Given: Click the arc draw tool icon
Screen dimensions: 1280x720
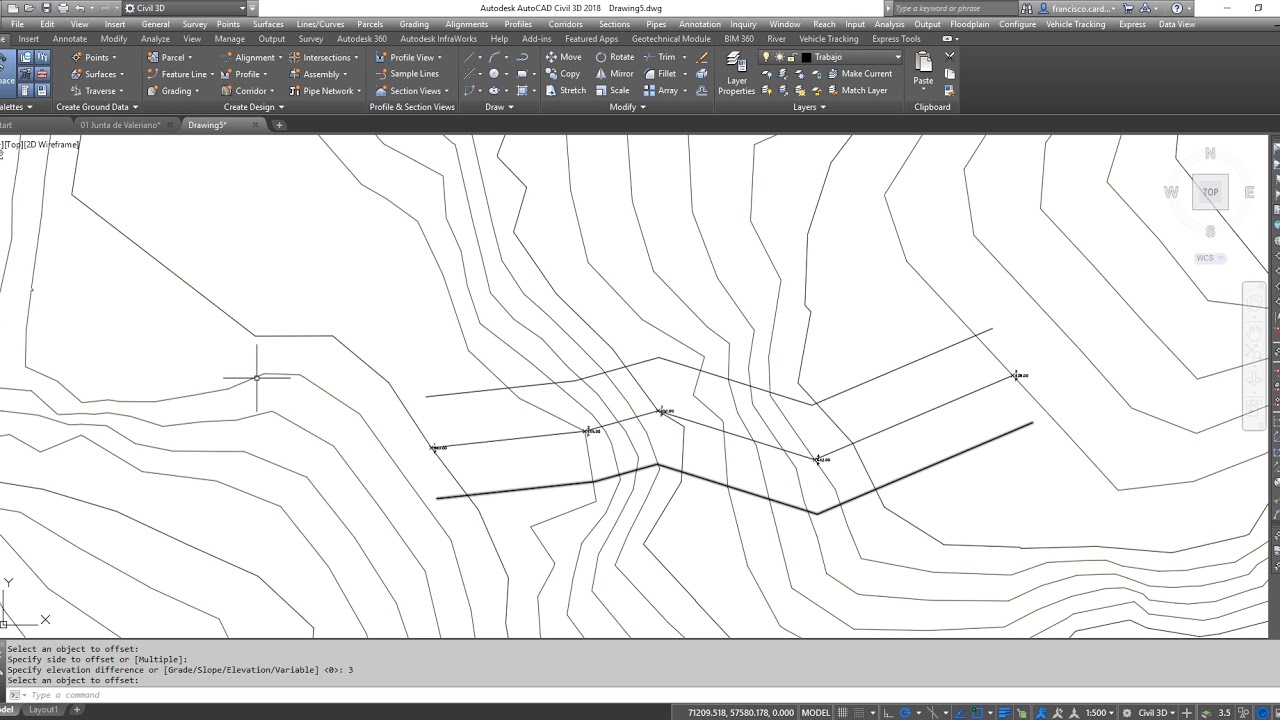Looking at the screenshot, I should (x=494, y=57).
